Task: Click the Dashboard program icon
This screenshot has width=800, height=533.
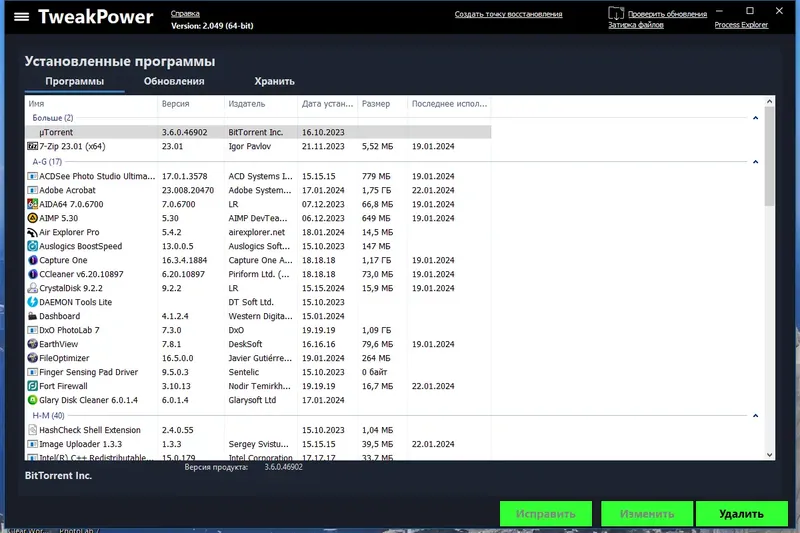Action: tap(32, 316)
